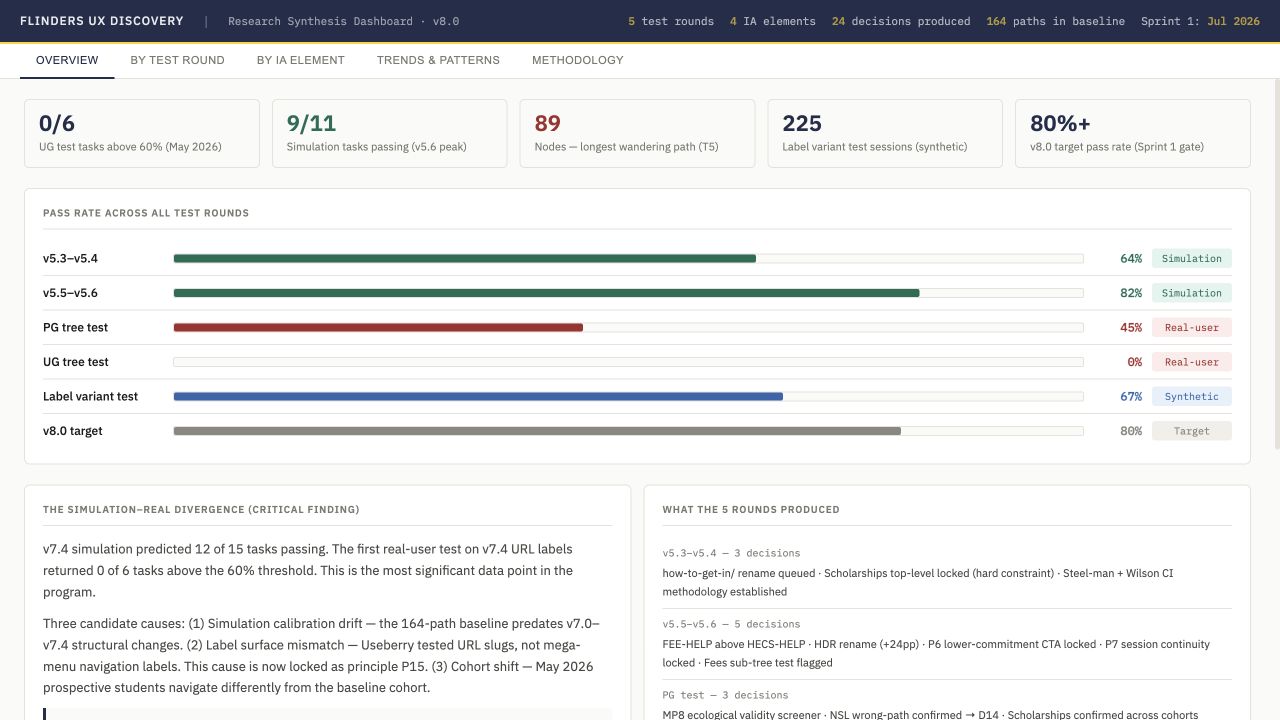Click the 9/11 simulation tasks card
This screenshot has width=1280, height=720.
390,133
